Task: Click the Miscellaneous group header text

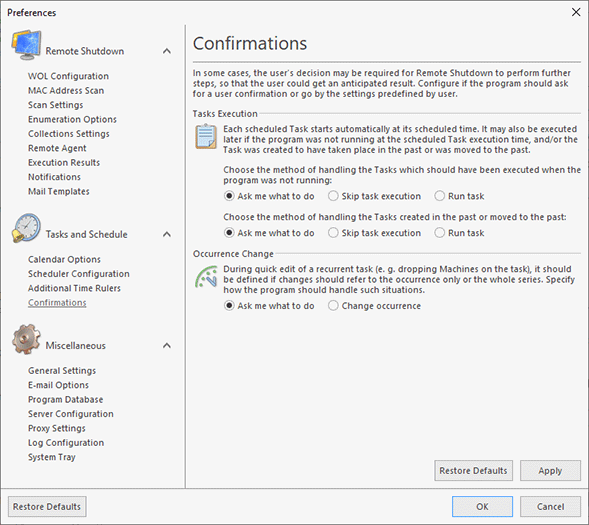Action: [x=76, y=345]
